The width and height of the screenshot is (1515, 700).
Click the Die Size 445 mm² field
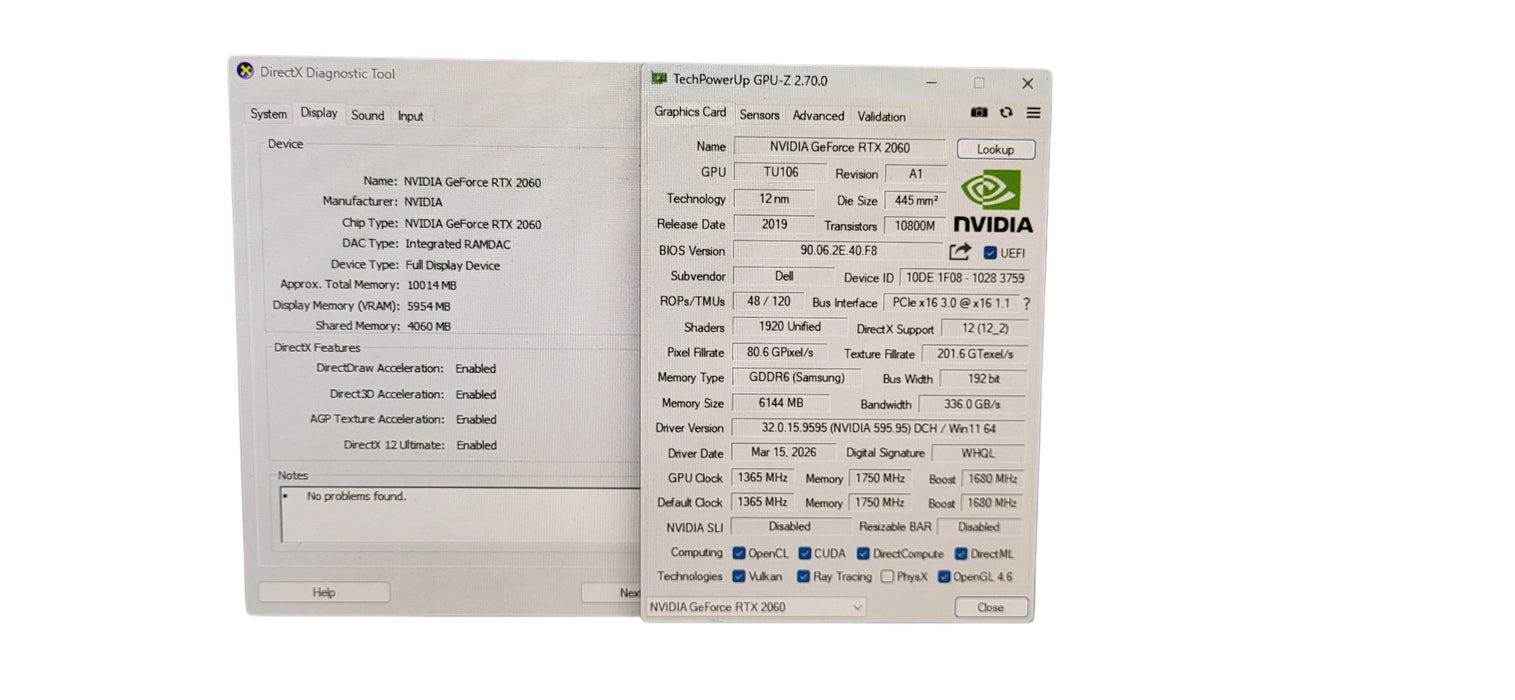click(x=915, y=200)
